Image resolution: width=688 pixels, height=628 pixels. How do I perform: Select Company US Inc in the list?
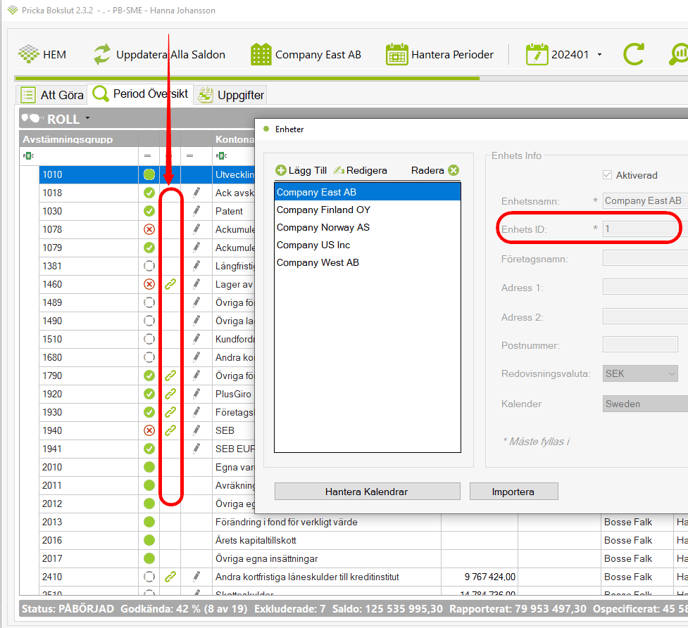tap(367, 245)
